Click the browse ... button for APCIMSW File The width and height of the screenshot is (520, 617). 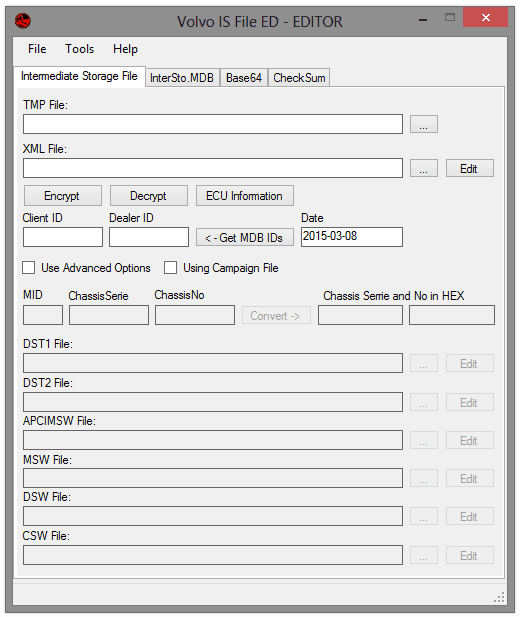424,440
